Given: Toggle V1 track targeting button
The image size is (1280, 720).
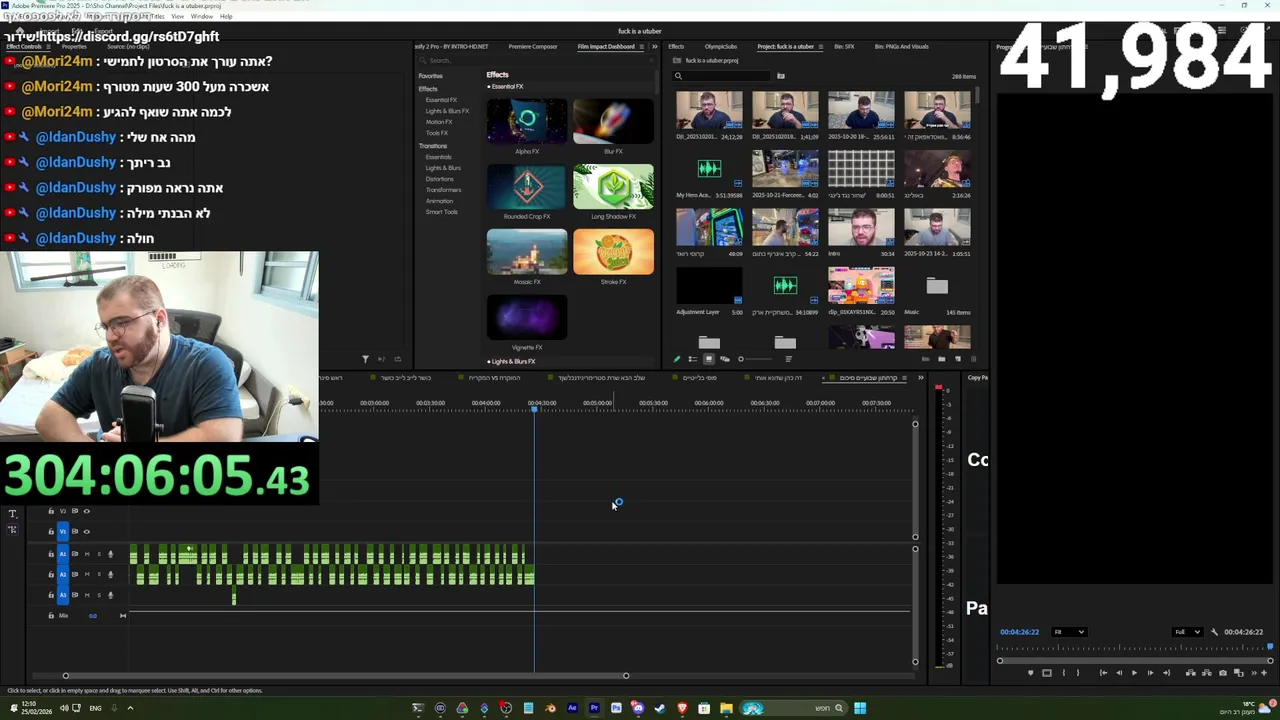Looking at the screenshot, I should pos(63,532).
